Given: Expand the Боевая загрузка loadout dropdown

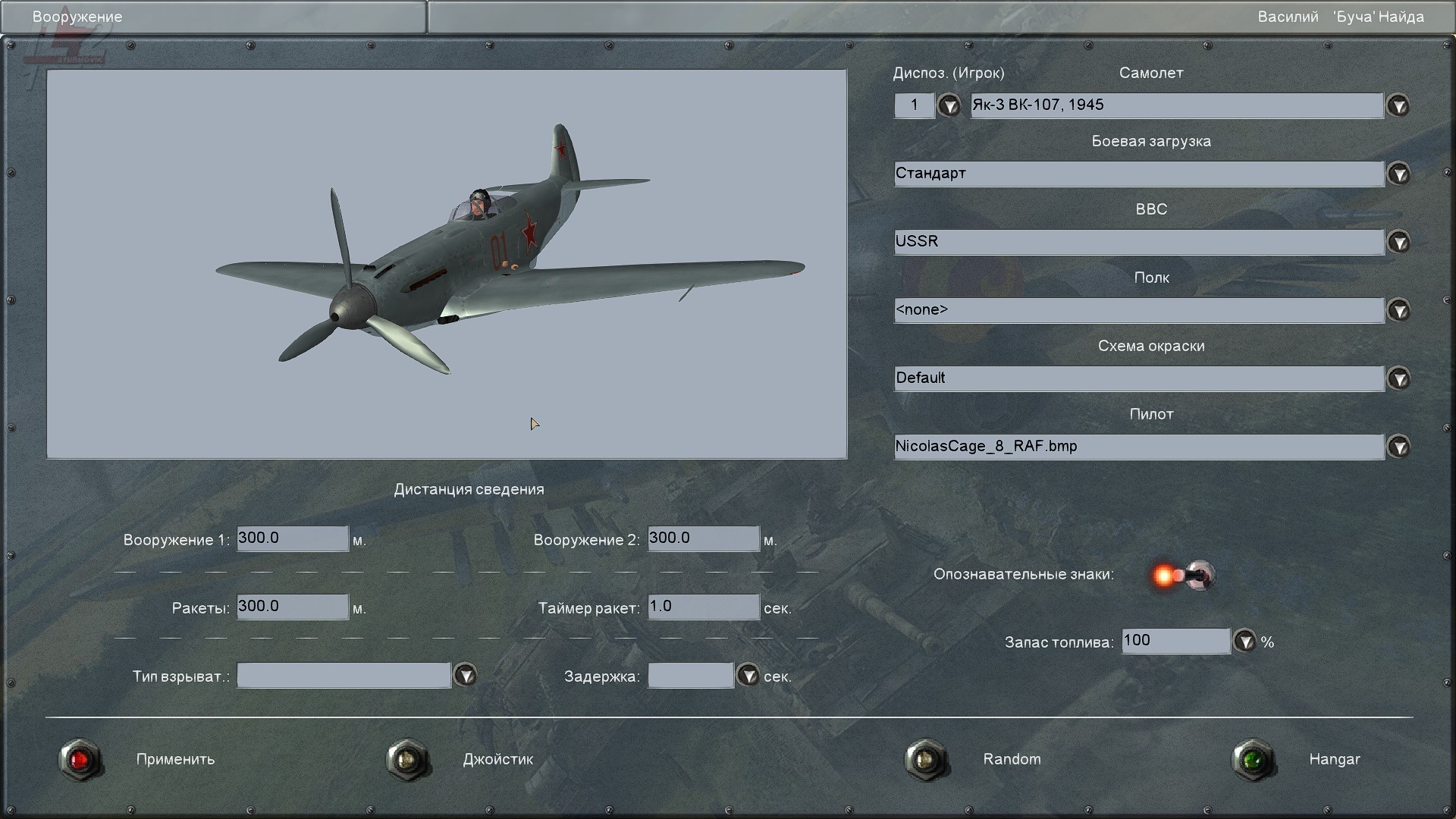Looking at the screenshot, I should [1398, 174].
